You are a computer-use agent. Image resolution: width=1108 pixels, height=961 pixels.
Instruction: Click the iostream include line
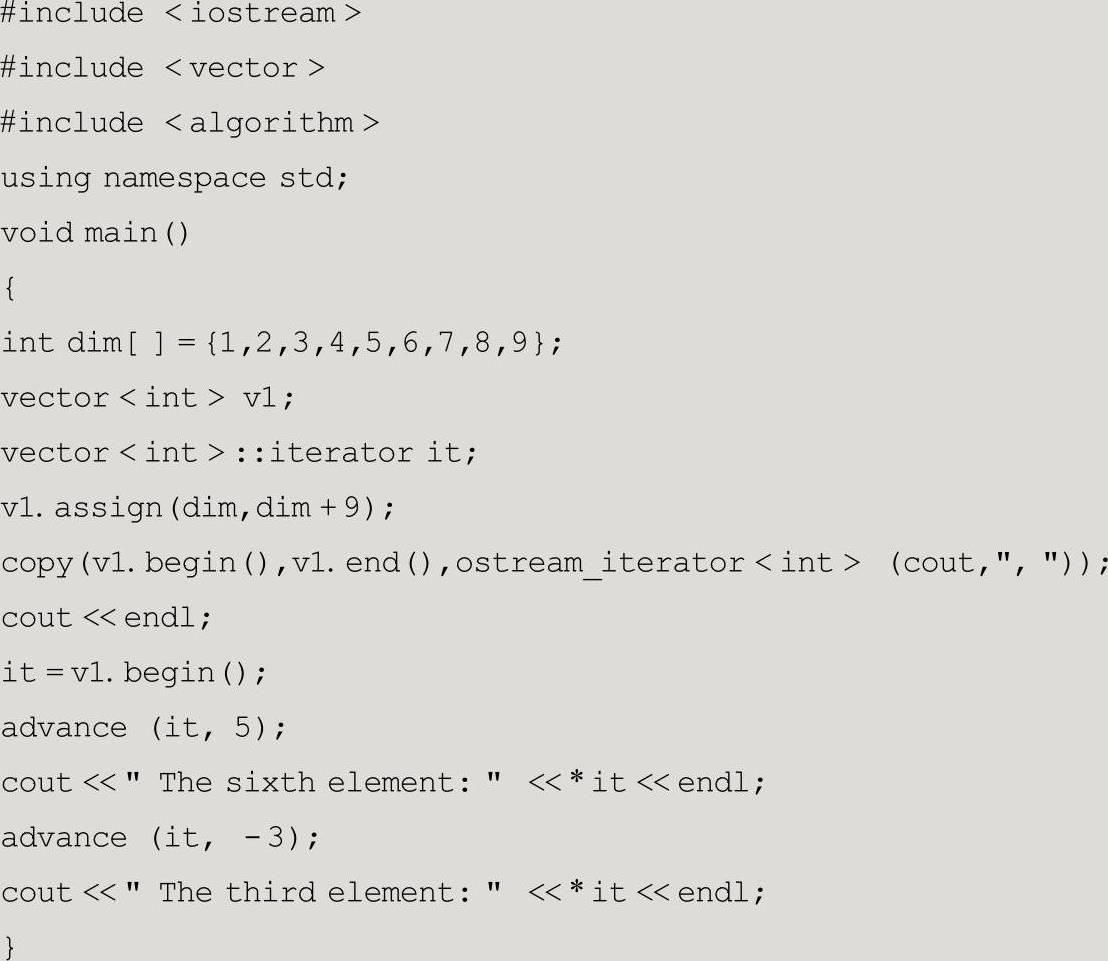click(181, 13)
